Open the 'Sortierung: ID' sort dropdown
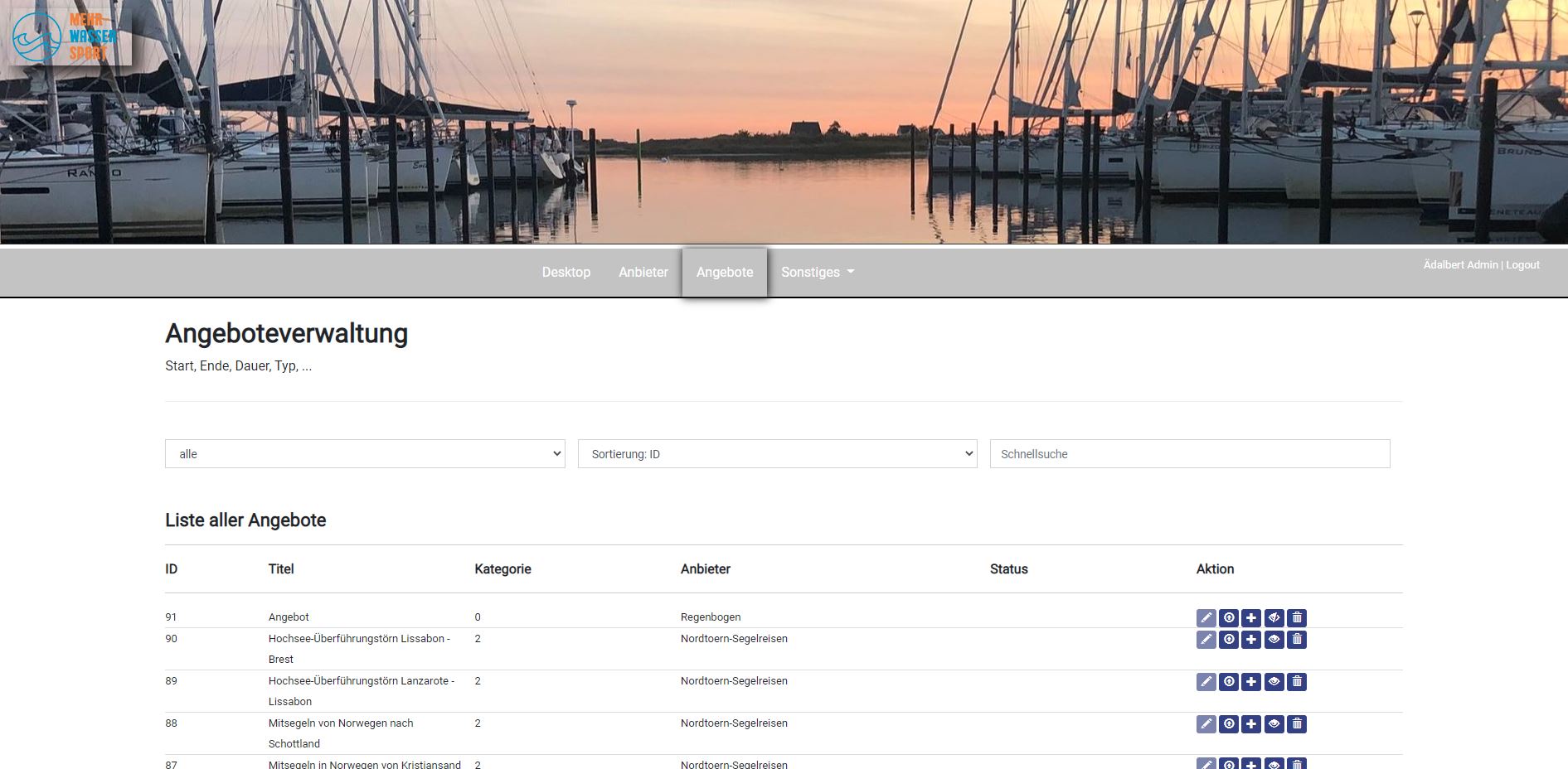The height and width of the screenshot is (769, 1568). click(777, 454)
